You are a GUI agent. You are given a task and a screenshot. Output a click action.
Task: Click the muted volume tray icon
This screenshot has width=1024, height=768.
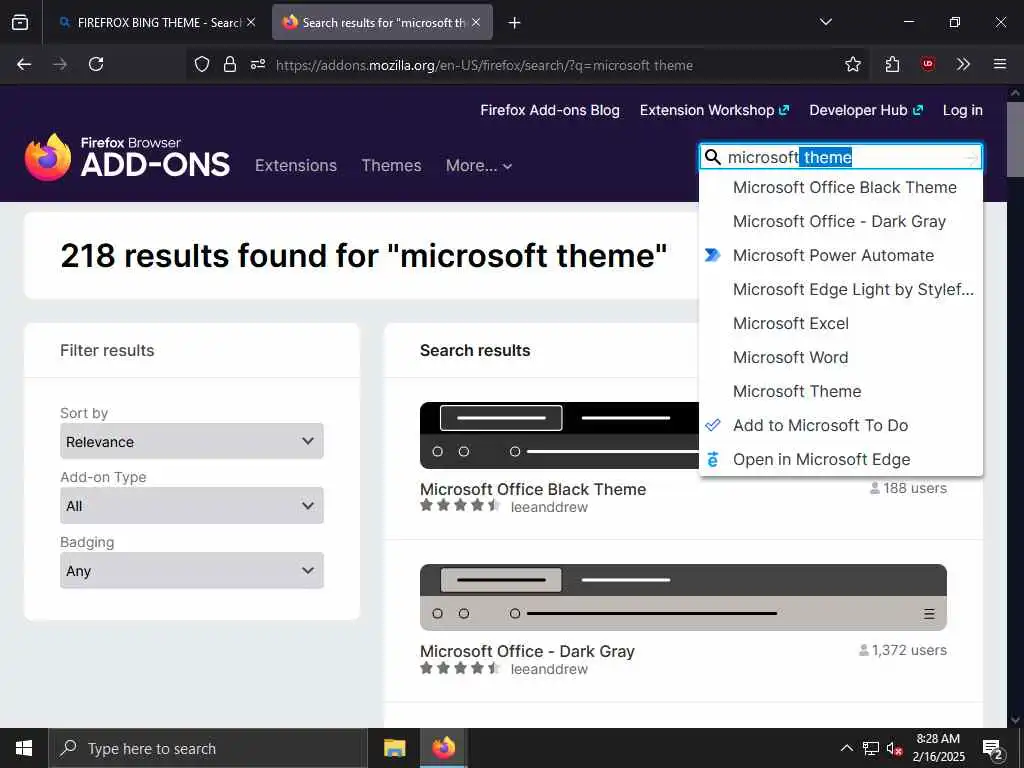point(894,749)
